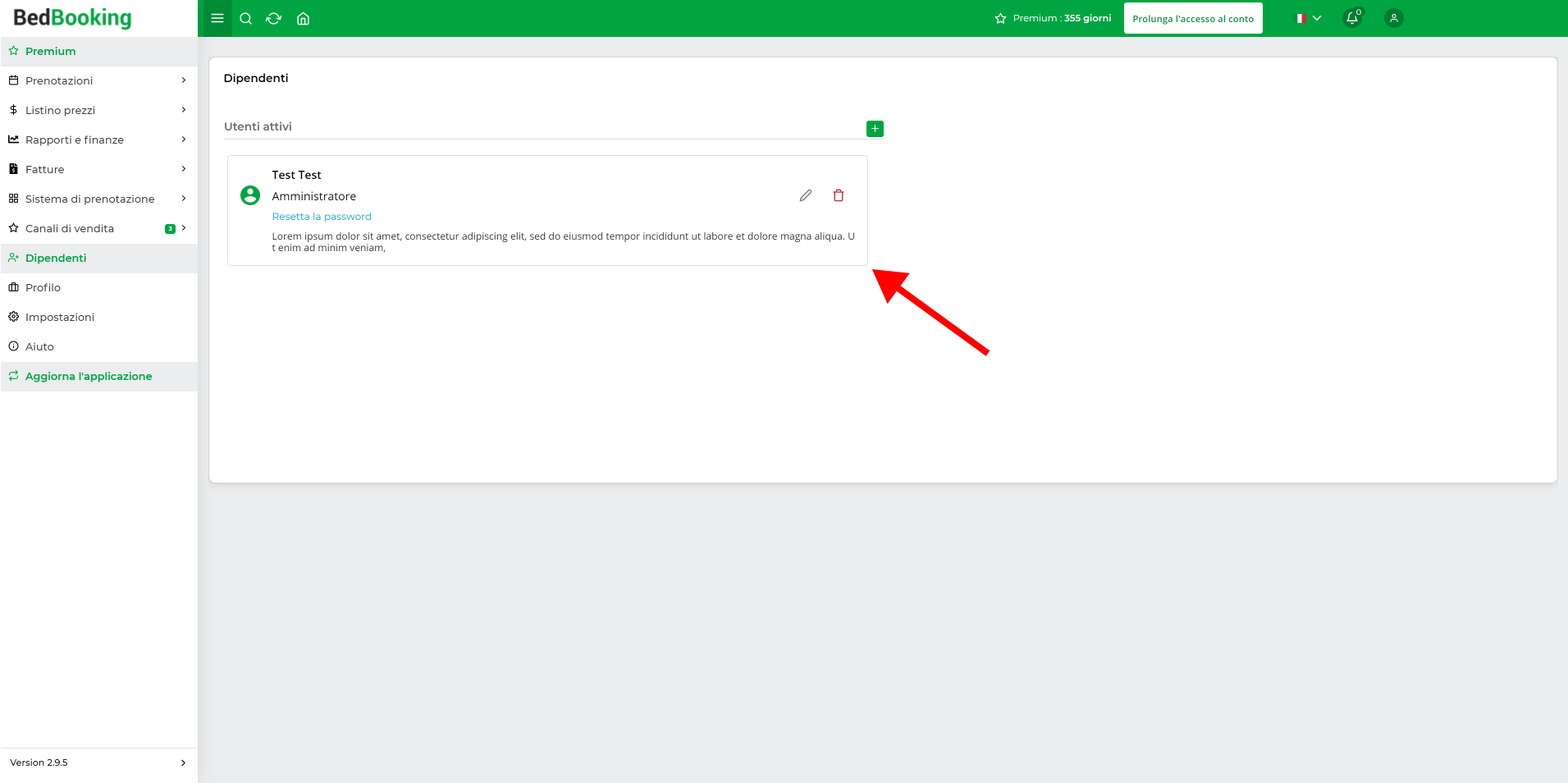Open Fatture menu item
Viewport: 1568px width, 783px height.
pyautogui.click(x=98, y=169)
